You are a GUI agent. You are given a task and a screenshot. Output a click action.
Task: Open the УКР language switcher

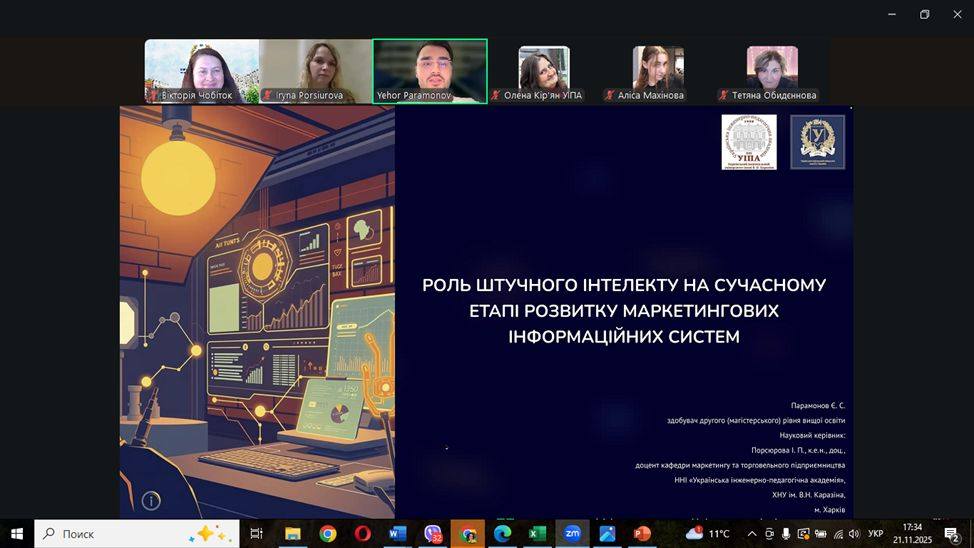click(x=875, y=534)
